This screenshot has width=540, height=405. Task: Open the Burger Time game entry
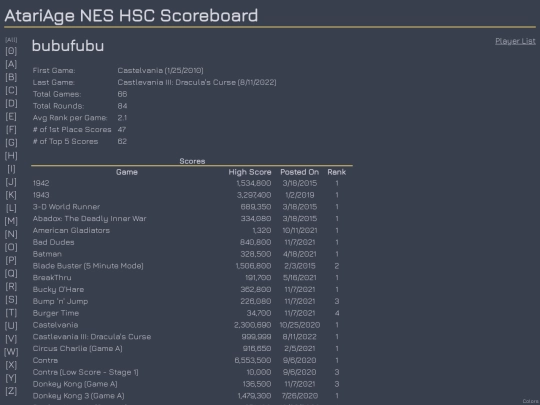click(x=56, y=313)
